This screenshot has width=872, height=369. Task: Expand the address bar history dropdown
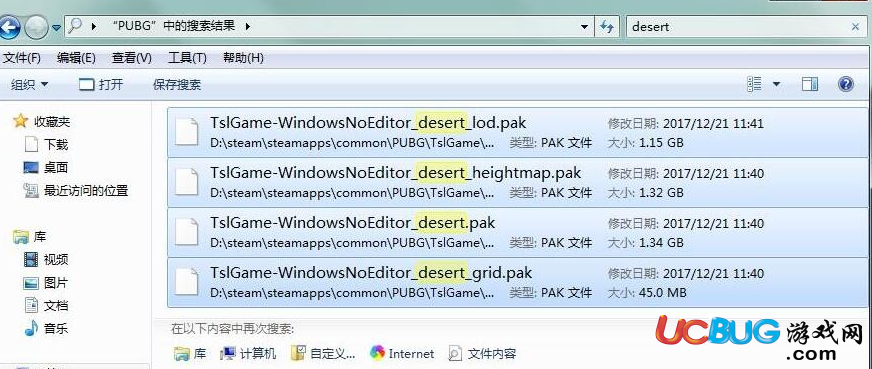[x=584, y=26]
